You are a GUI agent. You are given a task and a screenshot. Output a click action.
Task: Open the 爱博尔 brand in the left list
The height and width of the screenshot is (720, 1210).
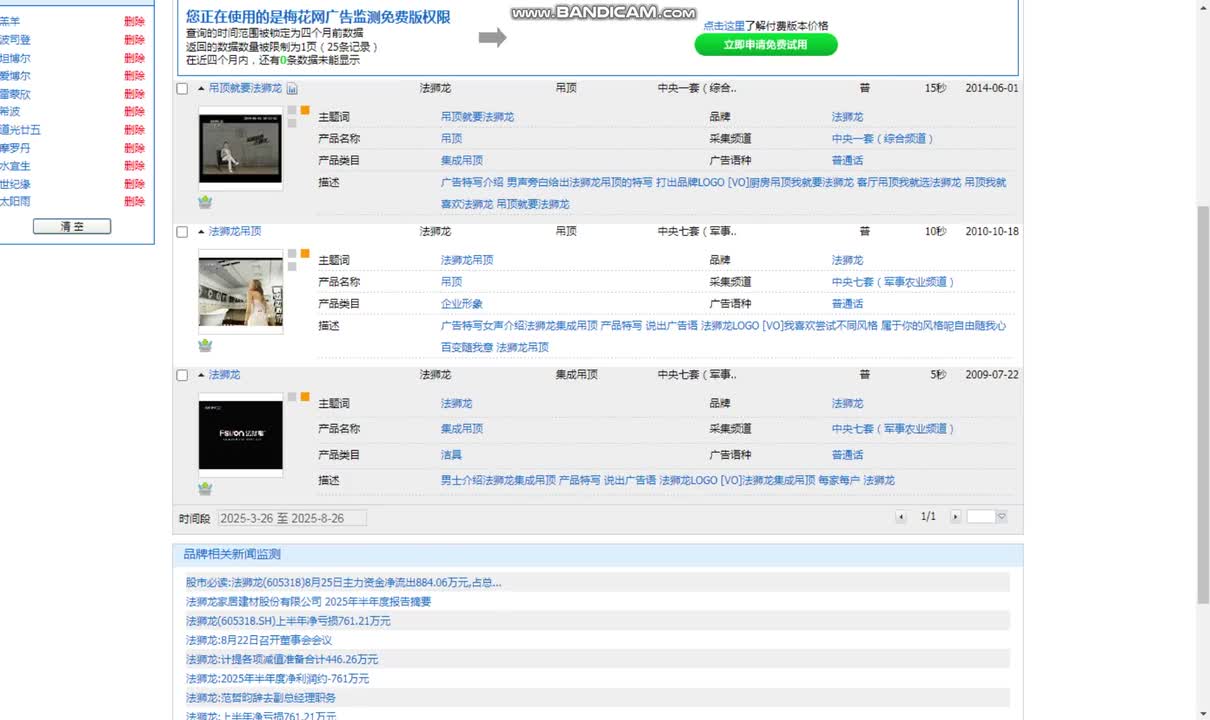pyautogui.click(x=15, y=76)
